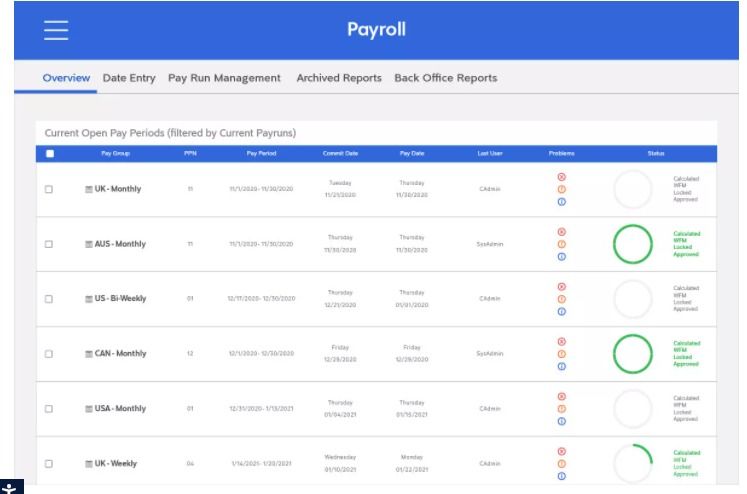Click the red error icon in CAN - Monthly row
The width and height of the screenshot is (747, 494).
pyautogui.click(x=562, y=342)
